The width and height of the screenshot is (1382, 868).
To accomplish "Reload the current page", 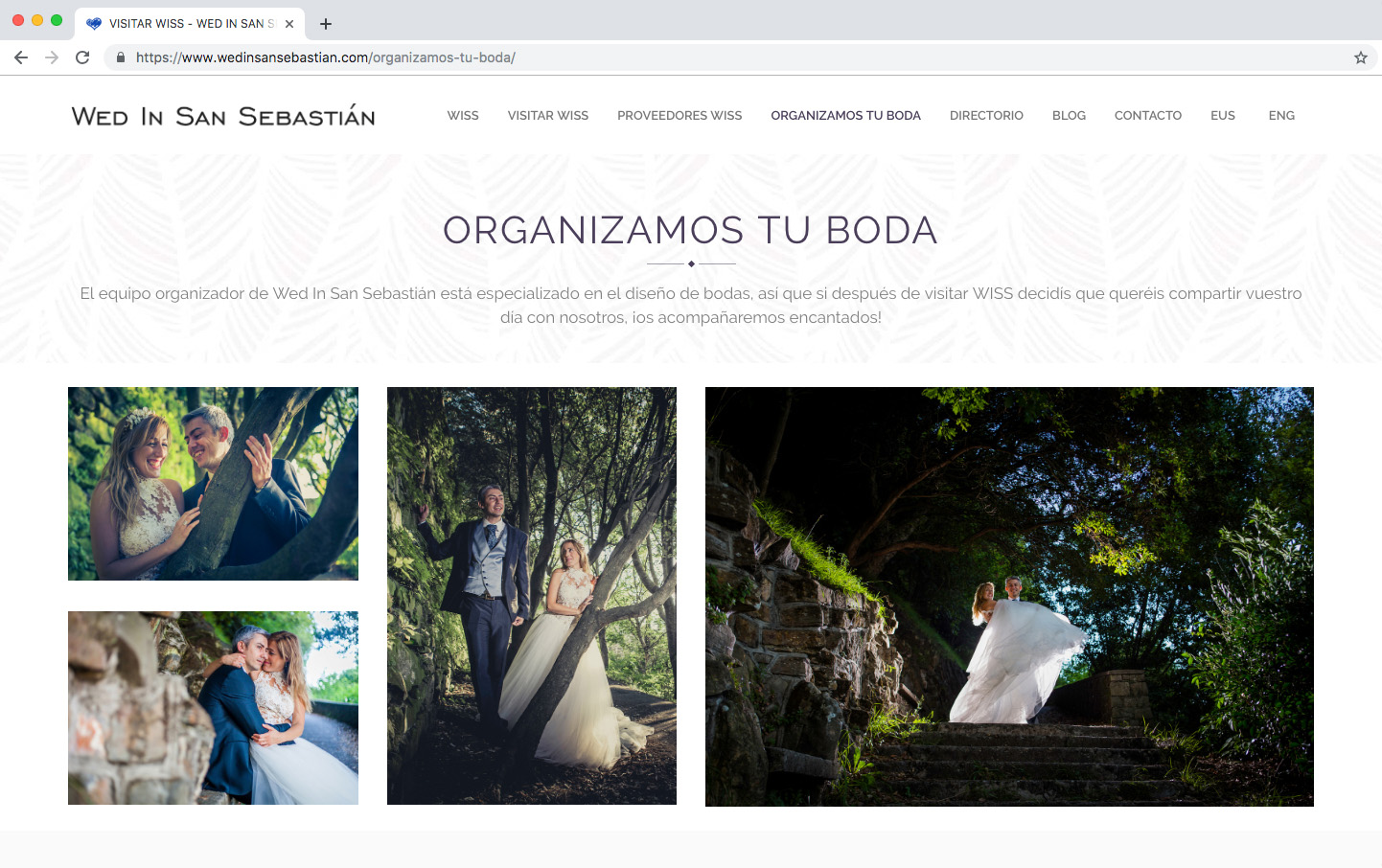I will (x=82, y=57).
